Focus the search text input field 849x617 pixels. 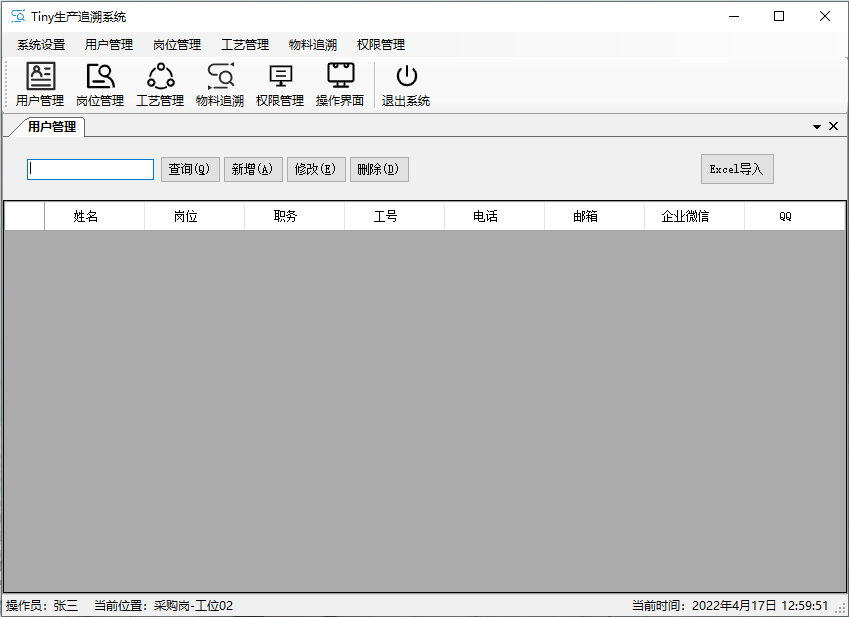90,170
